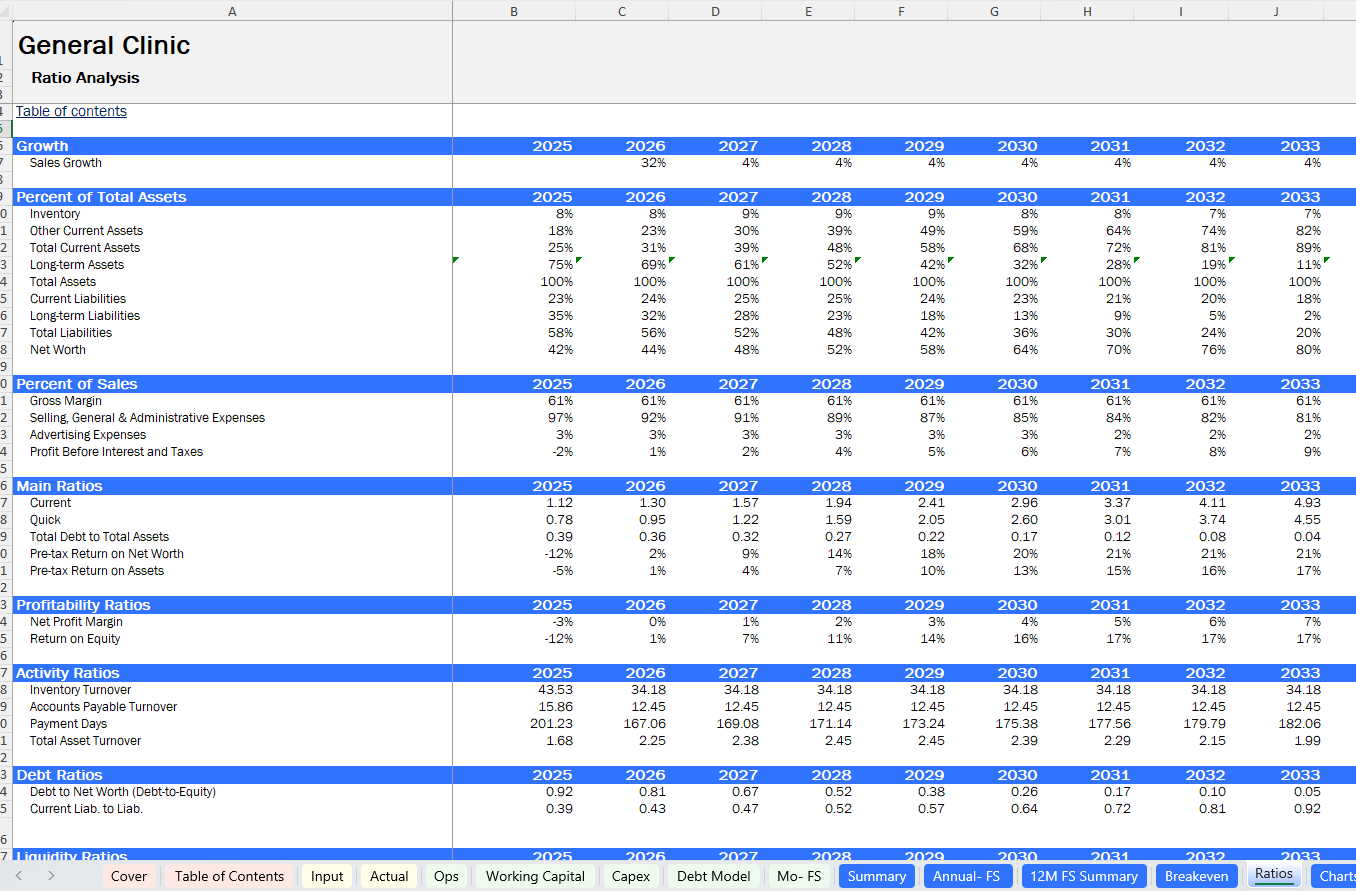1356x891 pixels.
Task: Click the 2025 Long-term Assets value 75%
Action: pyautogui.click(x=559, y=265)
